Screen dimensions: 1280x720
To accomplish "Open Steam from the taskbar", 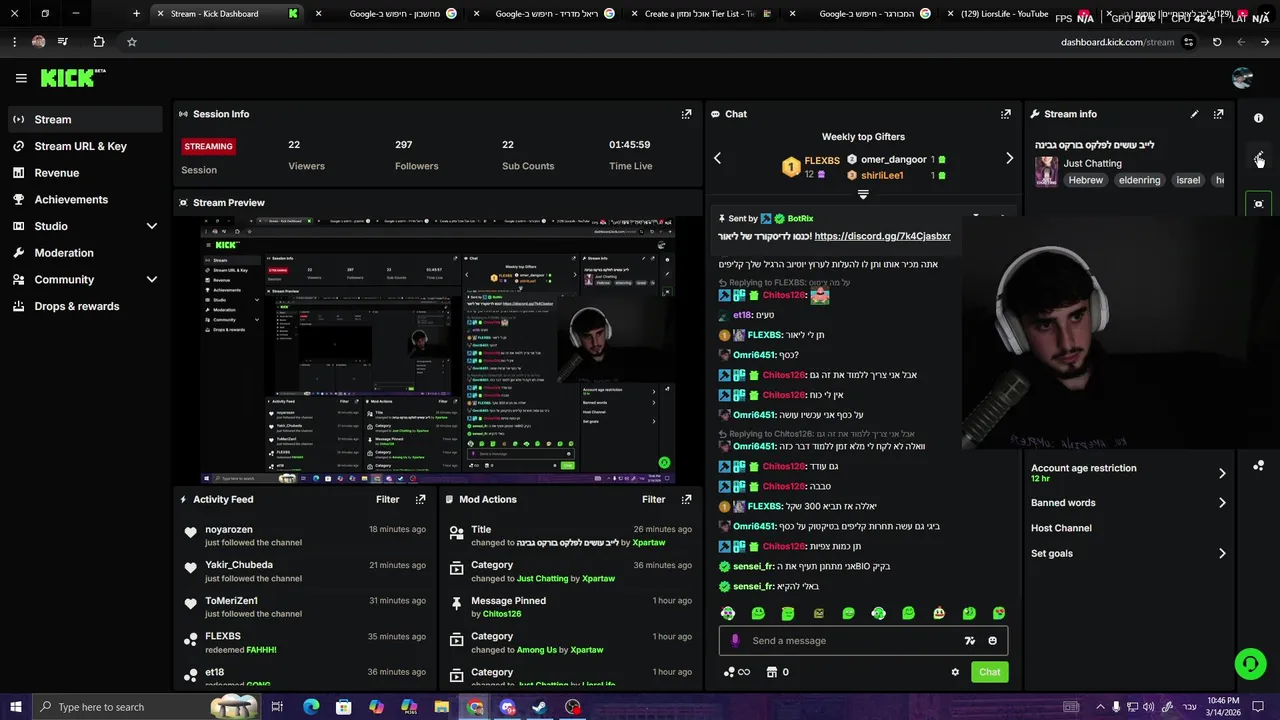I will [x=539, y=707].
